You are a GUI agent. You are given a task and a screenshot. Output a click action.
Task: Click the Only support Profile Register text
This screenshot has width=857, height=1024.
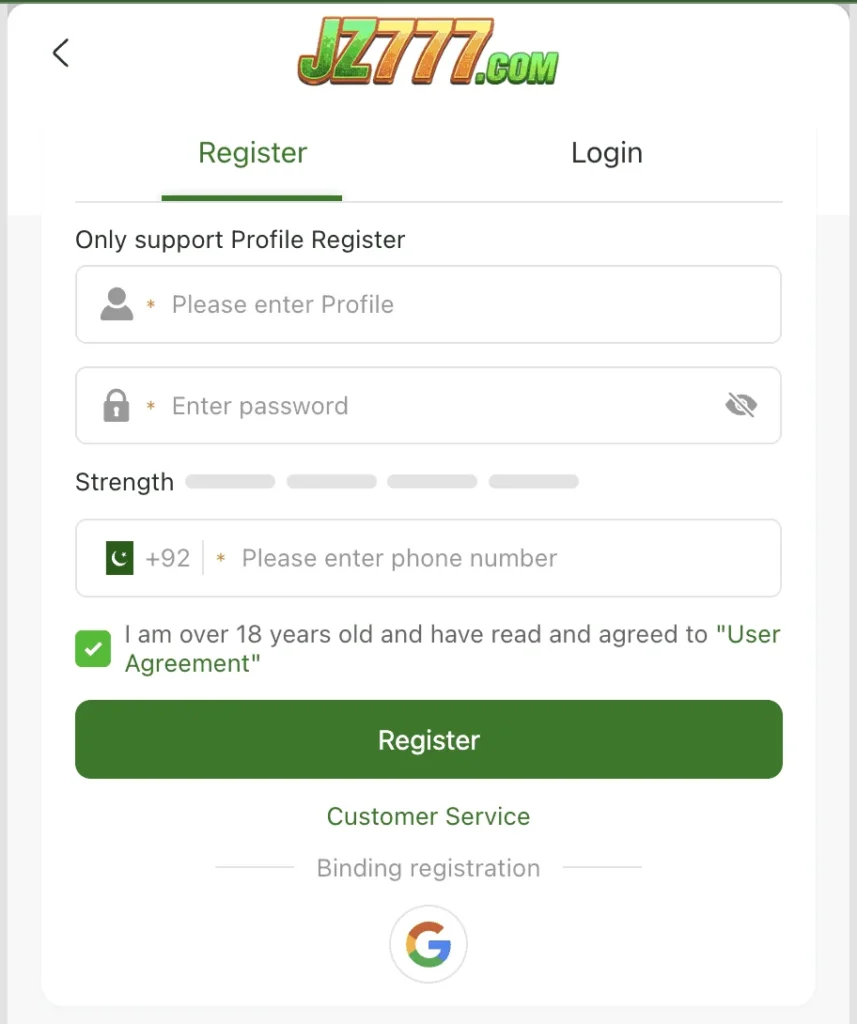click(x=240, y=240)
